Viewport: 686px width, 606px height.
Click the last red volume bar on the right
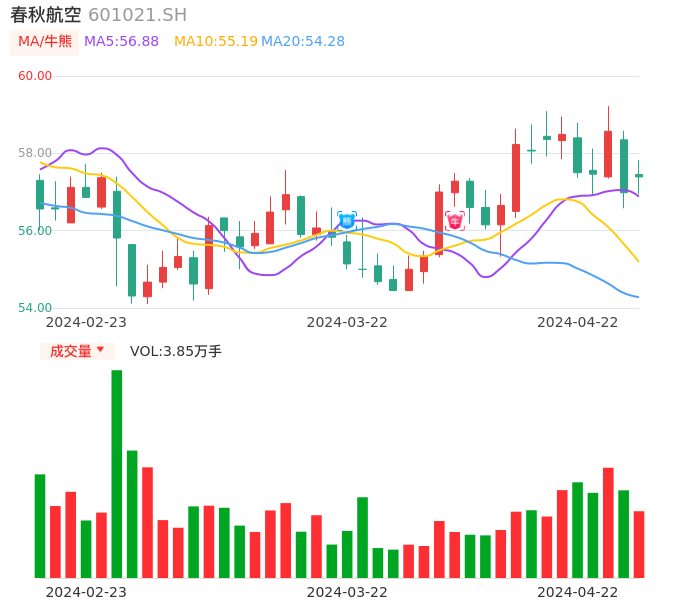639,544
